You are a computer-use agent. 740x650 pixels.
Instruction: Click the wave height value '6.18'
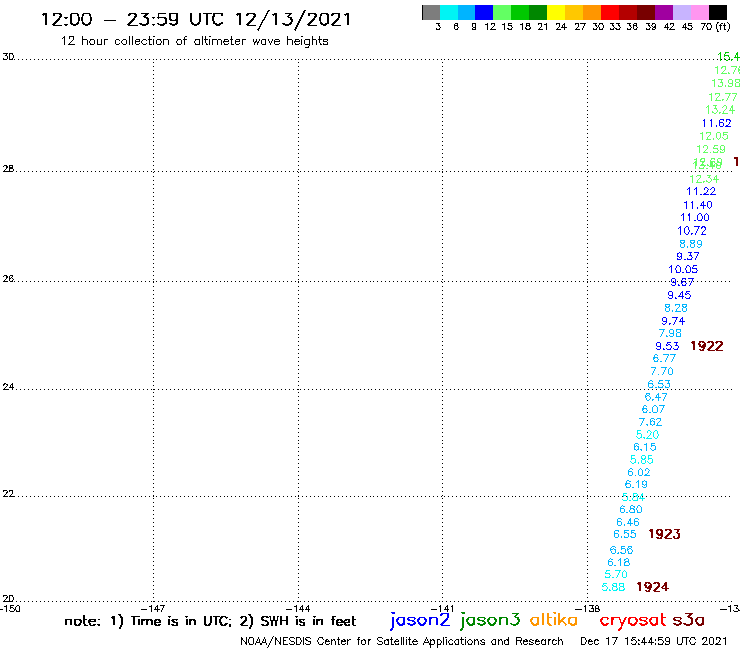(618, 562)
